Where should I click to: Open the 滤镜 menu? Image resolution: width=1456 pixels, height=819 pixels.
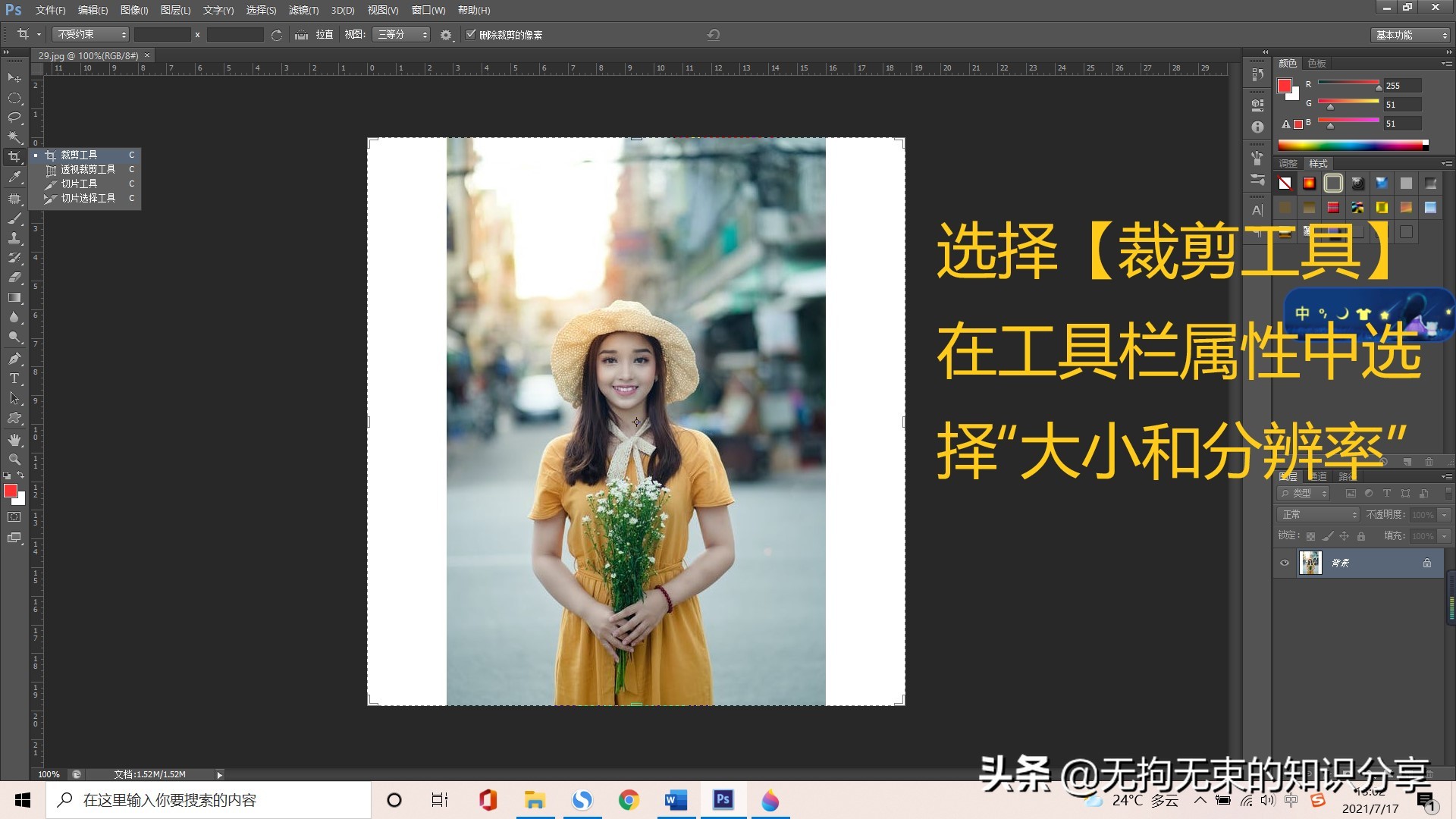point(302,10)
